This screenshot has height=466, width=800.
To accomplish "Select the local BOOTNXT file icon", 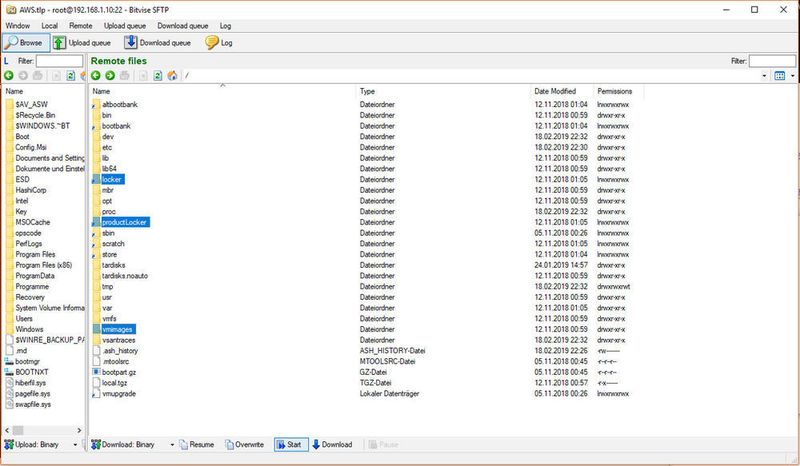I will (9, 373).
